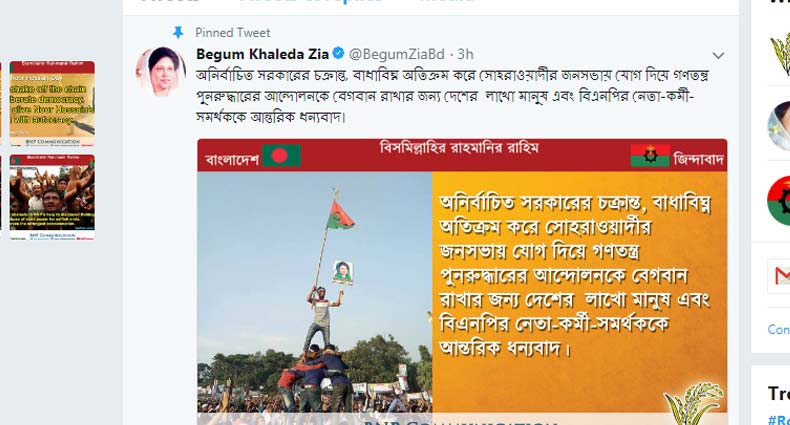Screen dimensions: 790x425
Task: Open the tweet via its 3h timestamp
Action: 465,54
